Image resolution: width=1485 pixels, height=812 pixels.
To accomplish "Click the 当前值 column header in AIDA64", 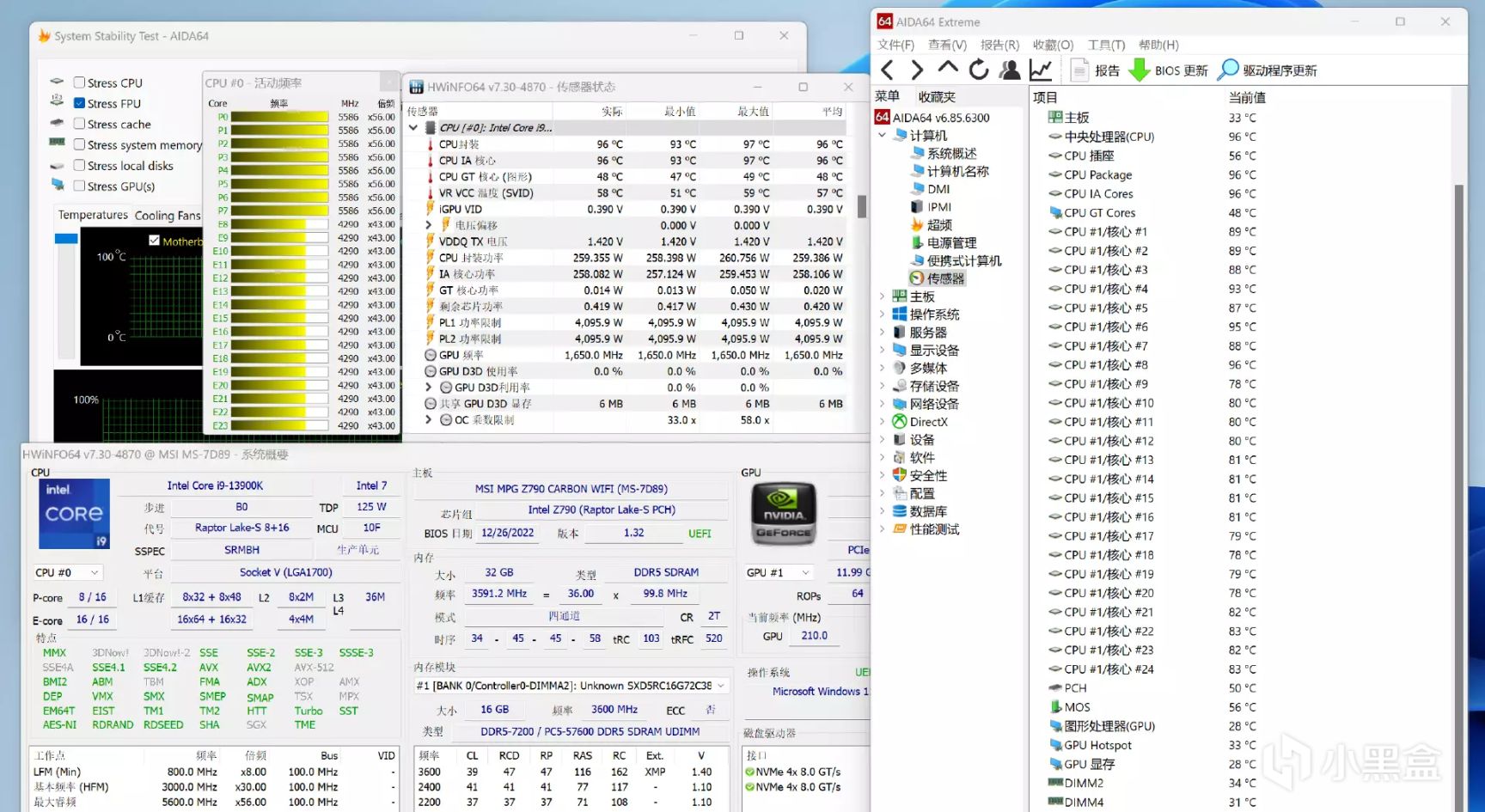I will click(x=1246, y=97).
